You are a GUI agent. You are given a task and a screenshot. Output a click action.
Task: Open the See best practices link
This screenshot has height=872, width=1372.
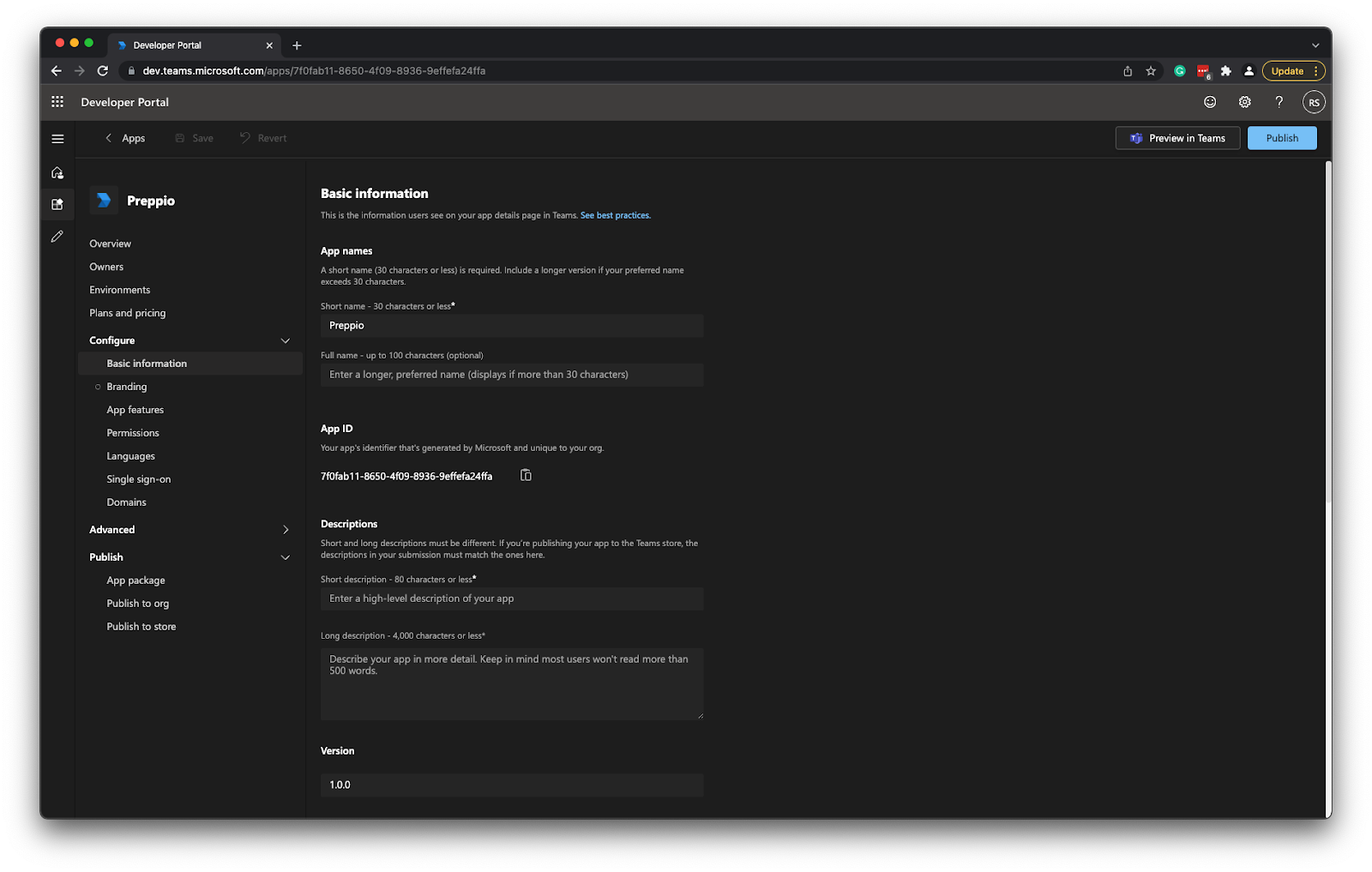tap(615, 215)
